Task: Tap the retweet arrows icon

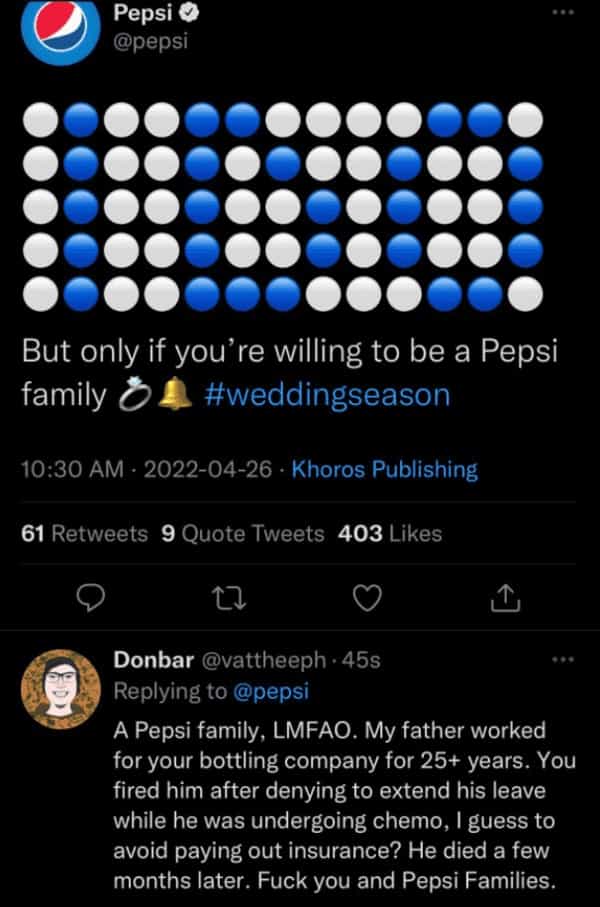Action: [232, 597]
